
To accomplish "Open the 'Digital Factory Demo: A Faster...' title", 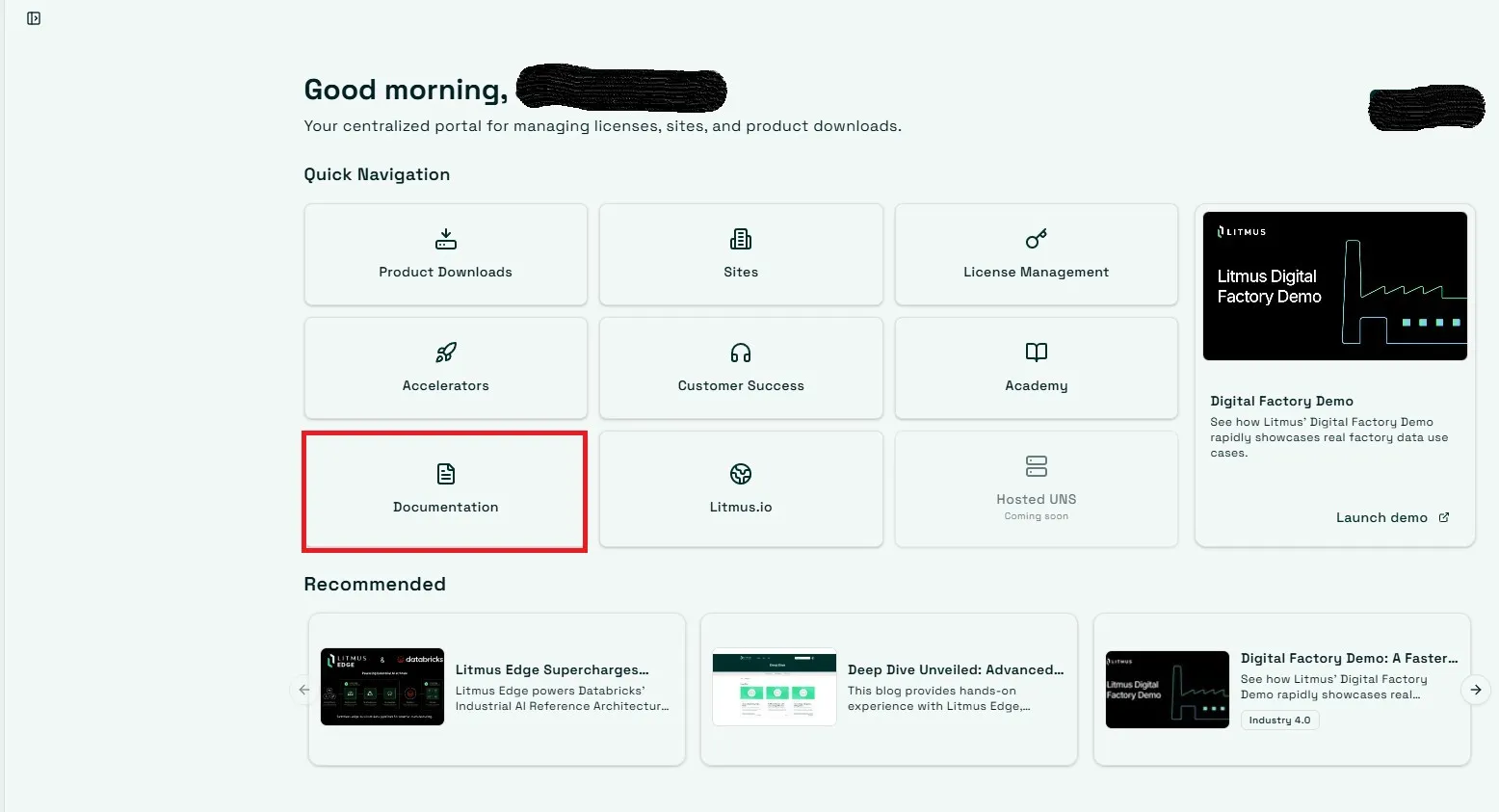I will coord(1350,658).
